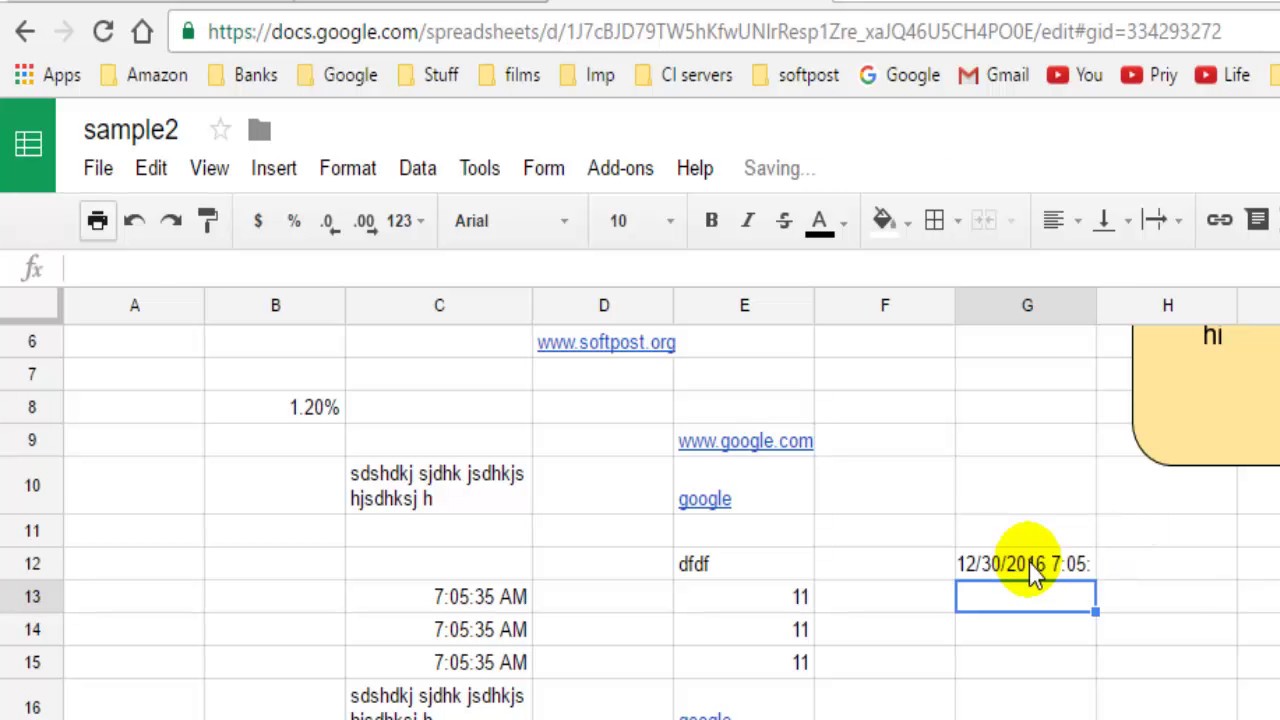The height and width of the screenshot is (720, 1280).
Task: Open the Banks bookmark folder
Action: (x=242, y=75)
